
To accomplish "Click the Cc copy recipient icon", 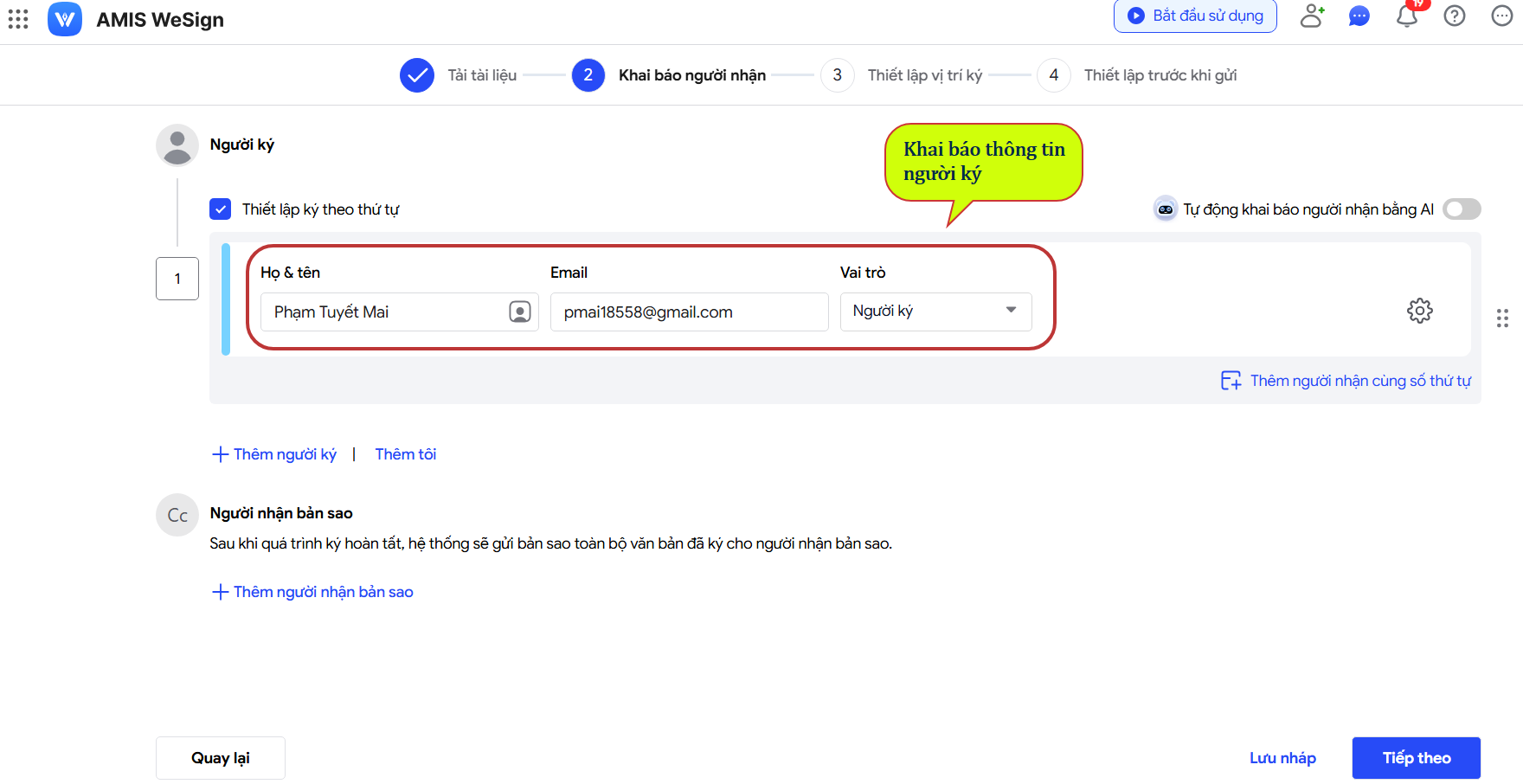I will [x=177, y=515].
